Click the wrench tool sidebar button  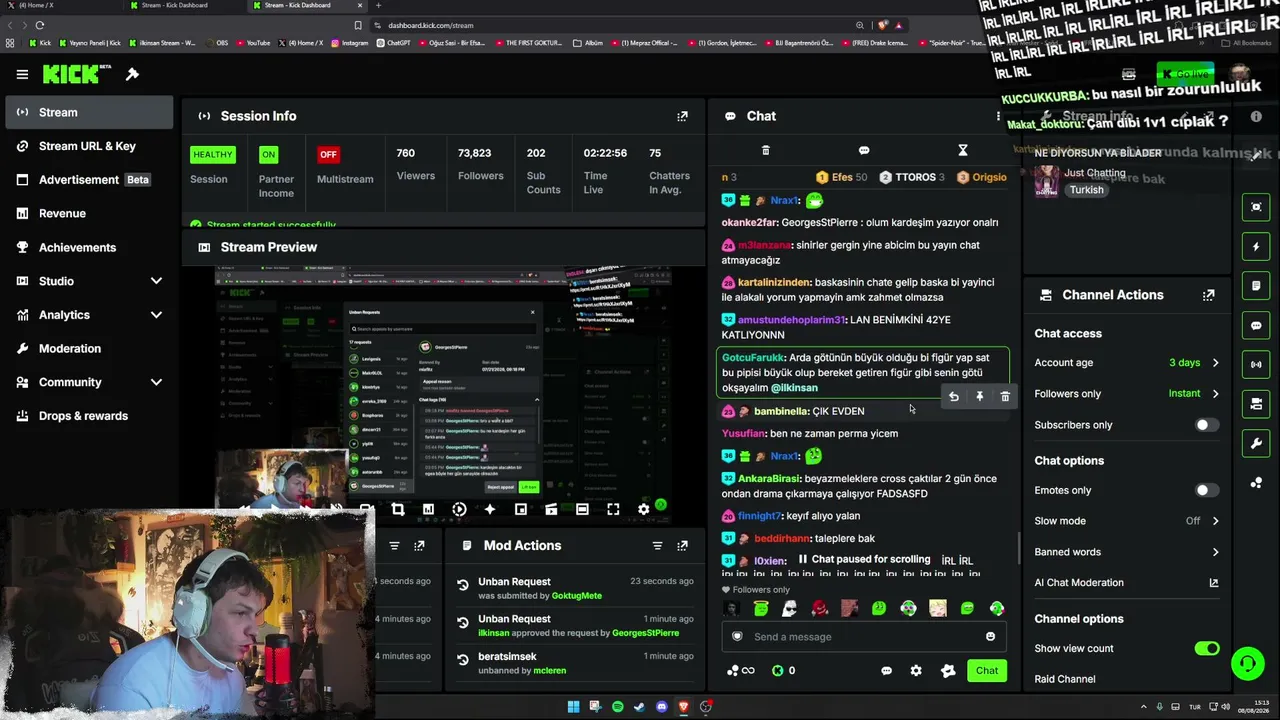point(1257,443)
